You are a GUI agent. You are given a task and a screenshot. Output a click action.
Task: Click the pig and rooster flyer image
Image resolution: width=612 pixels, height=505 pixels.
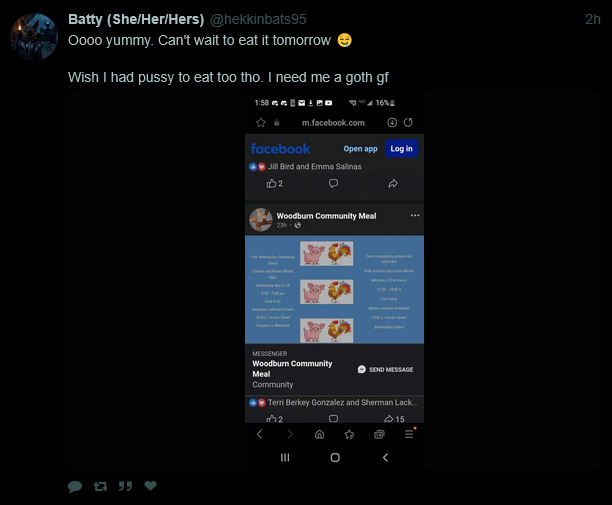pyautogui.click(x=334, y=290)
